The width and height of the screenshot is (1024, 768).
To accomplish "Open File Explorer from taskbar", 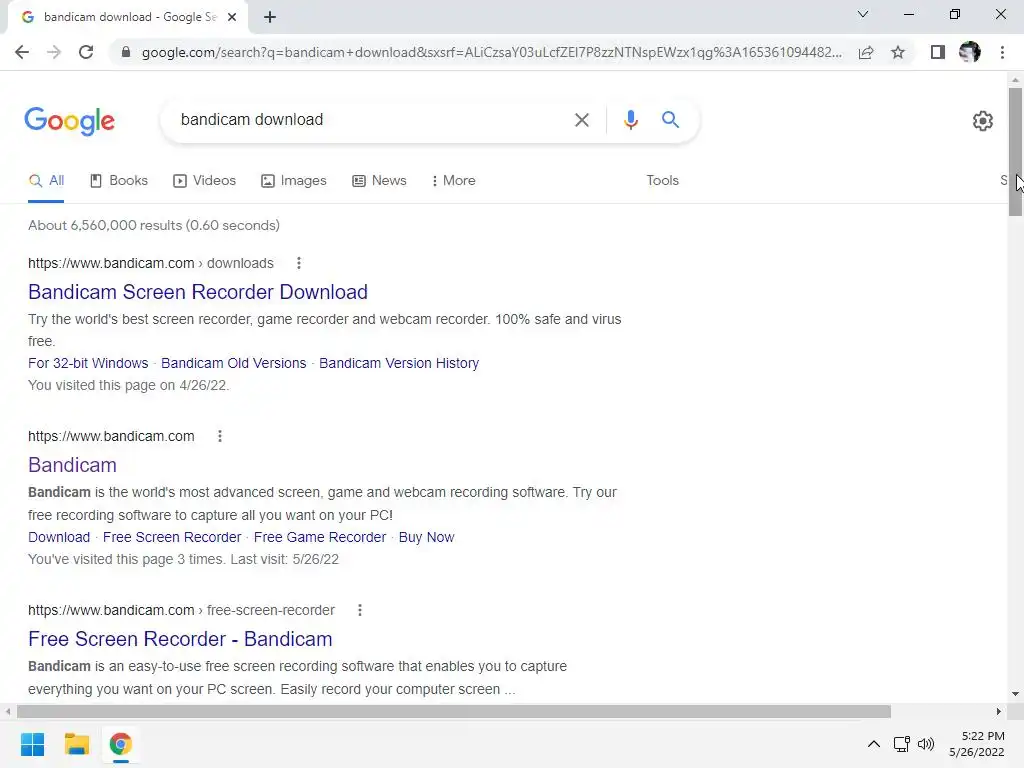I will coord(76,744).
